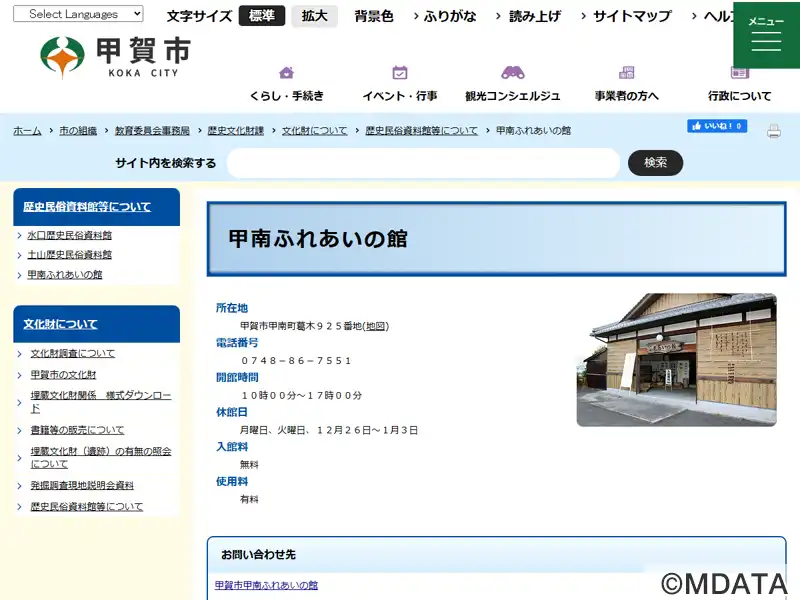Open 水口歴史民俗資料館 in sidebar
Screen dimensions: 800x600
point(69,235)
